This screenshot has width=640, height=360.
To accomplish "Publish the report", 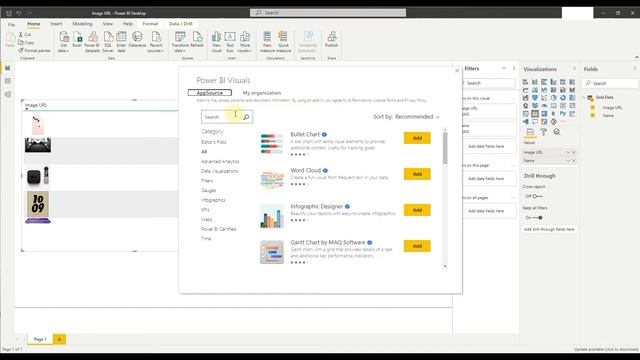I will point(331,40).
